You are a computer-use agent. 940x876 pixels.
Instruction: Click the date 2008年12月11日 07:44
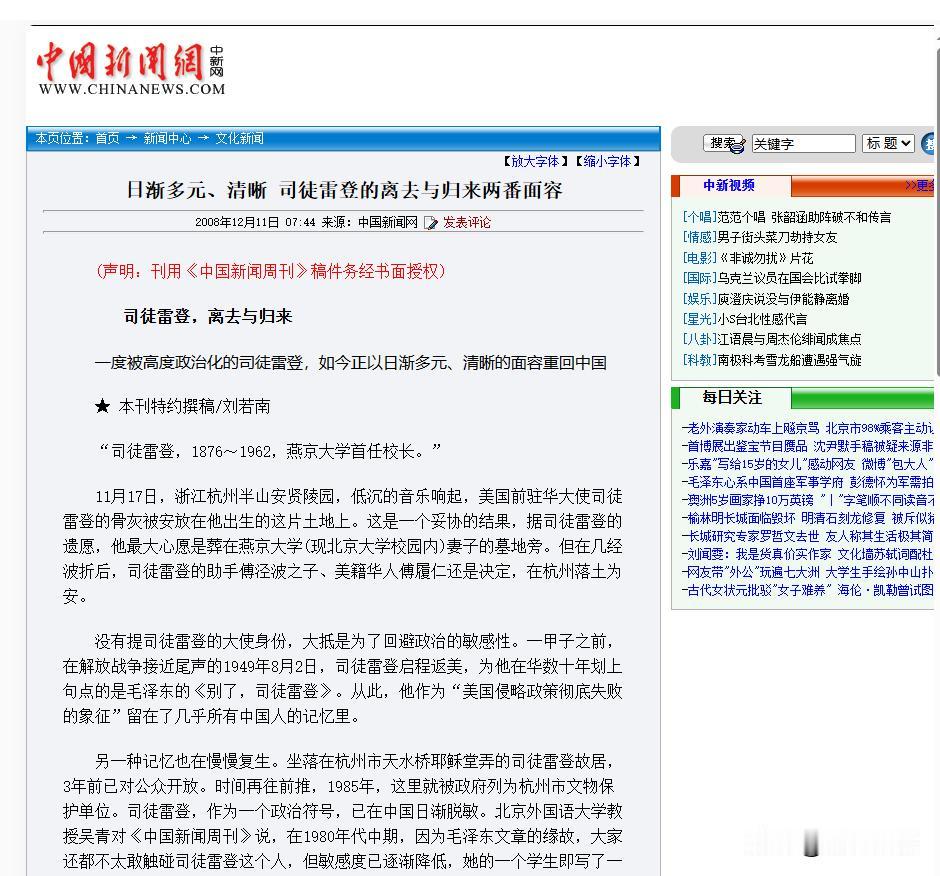pos(255,222)
